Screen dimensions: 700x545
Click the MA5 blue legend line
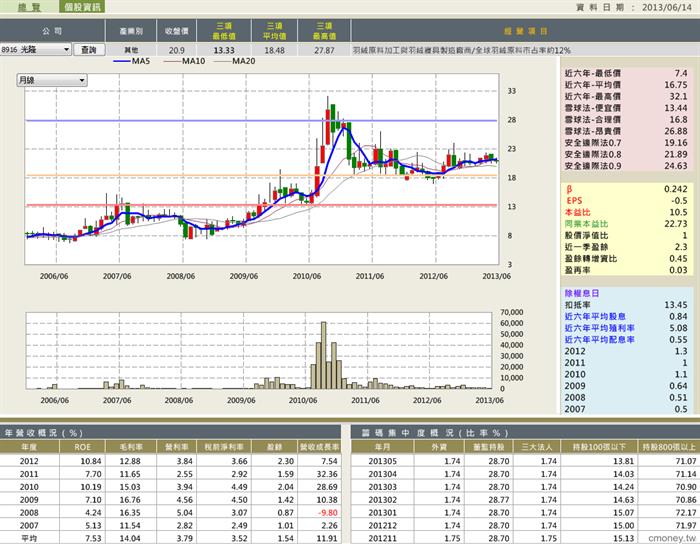122,61
